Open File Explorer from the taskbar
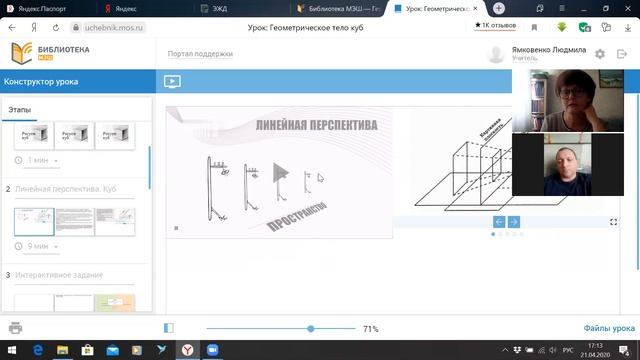The width and height of the screenshot is (640, 360). pos(62,350)
